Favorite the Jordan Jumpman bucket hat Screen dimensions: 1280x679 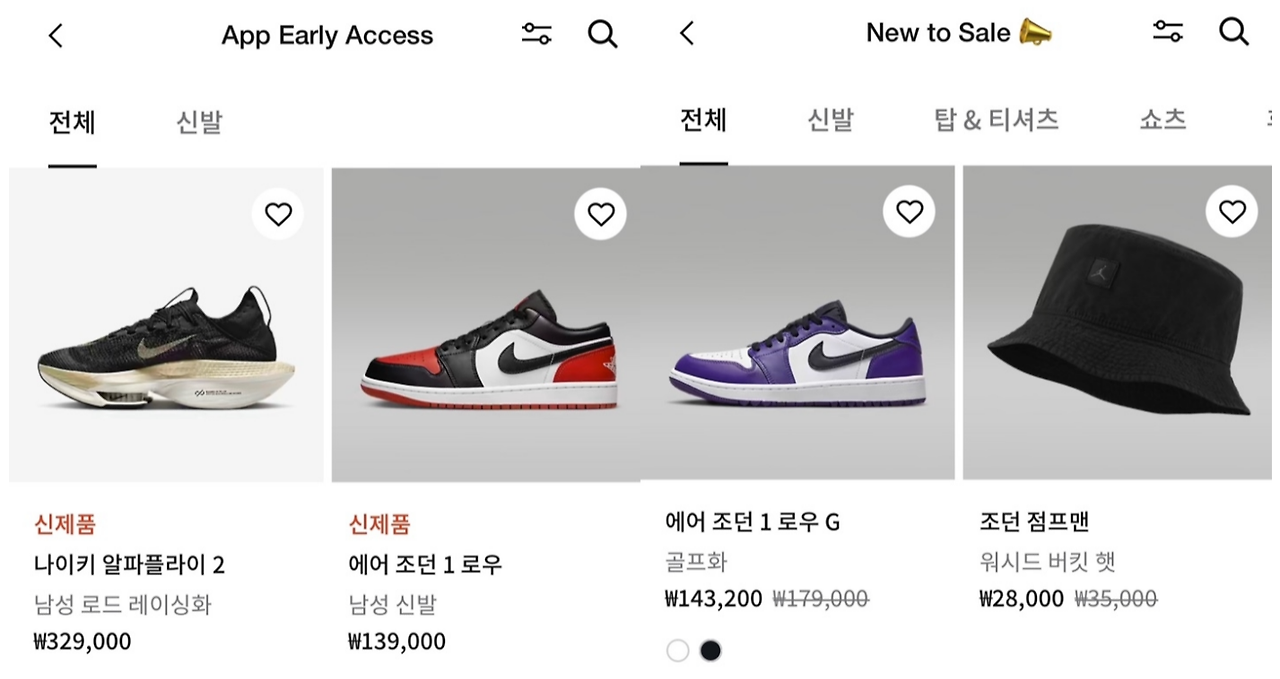tap(1232, 212)
